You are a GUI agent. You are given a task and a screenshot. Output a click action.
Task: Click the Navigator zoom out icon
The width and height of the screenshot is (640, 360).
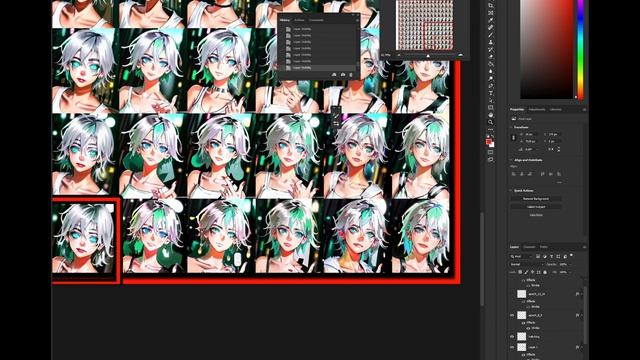[x=399, y=55]
